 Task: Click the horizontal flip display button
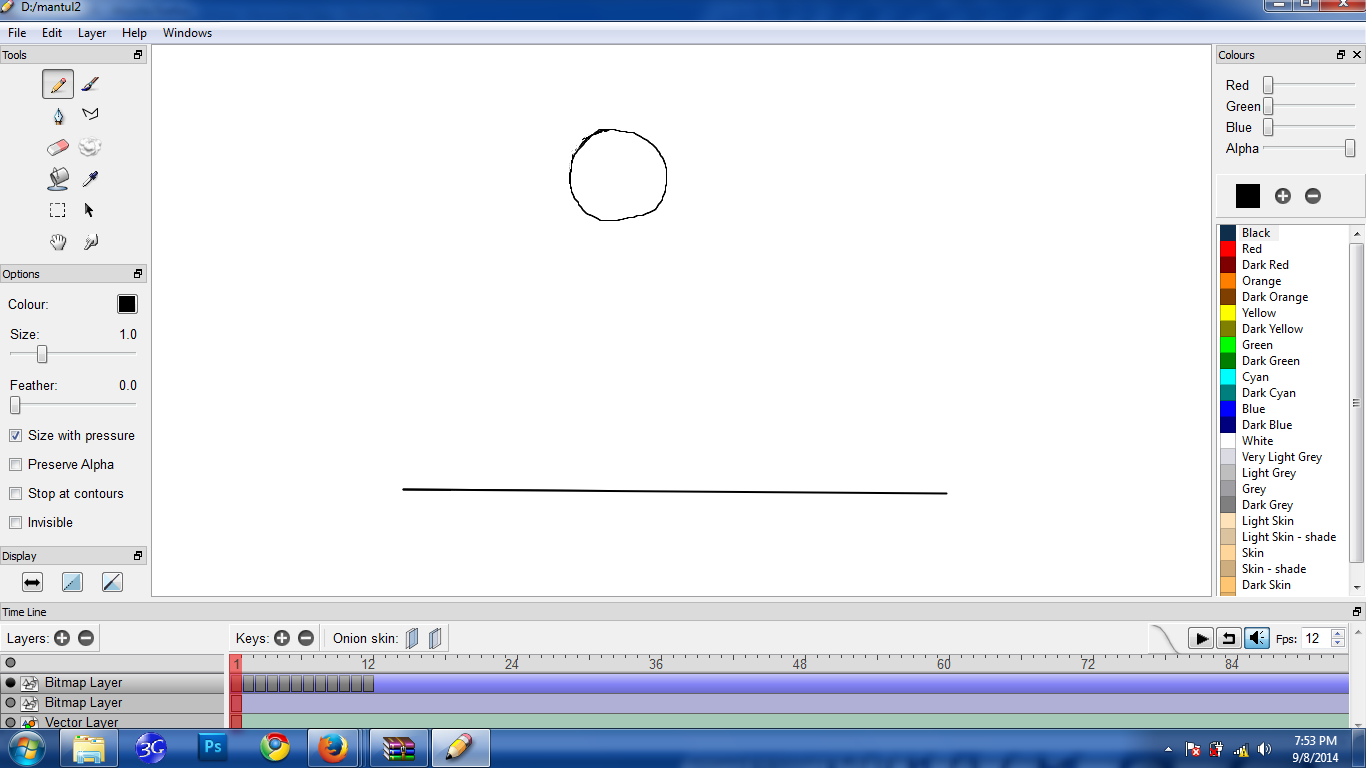tap(32, 582)
